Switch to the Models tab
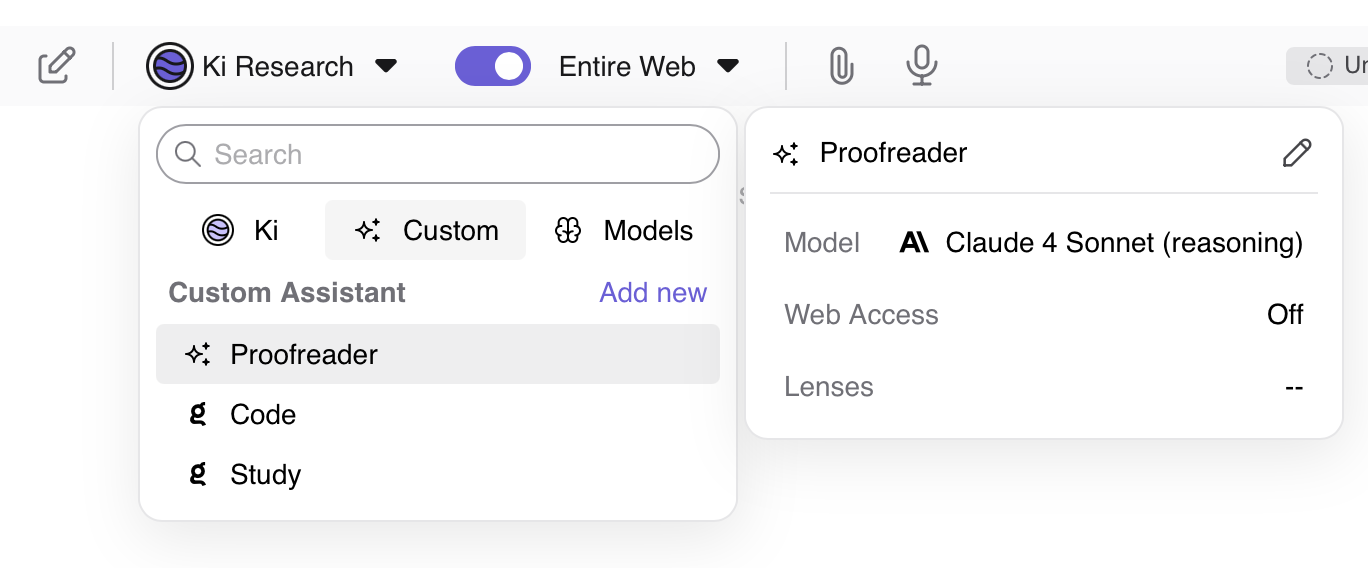The image size is (1368, 568). [623, 231]
